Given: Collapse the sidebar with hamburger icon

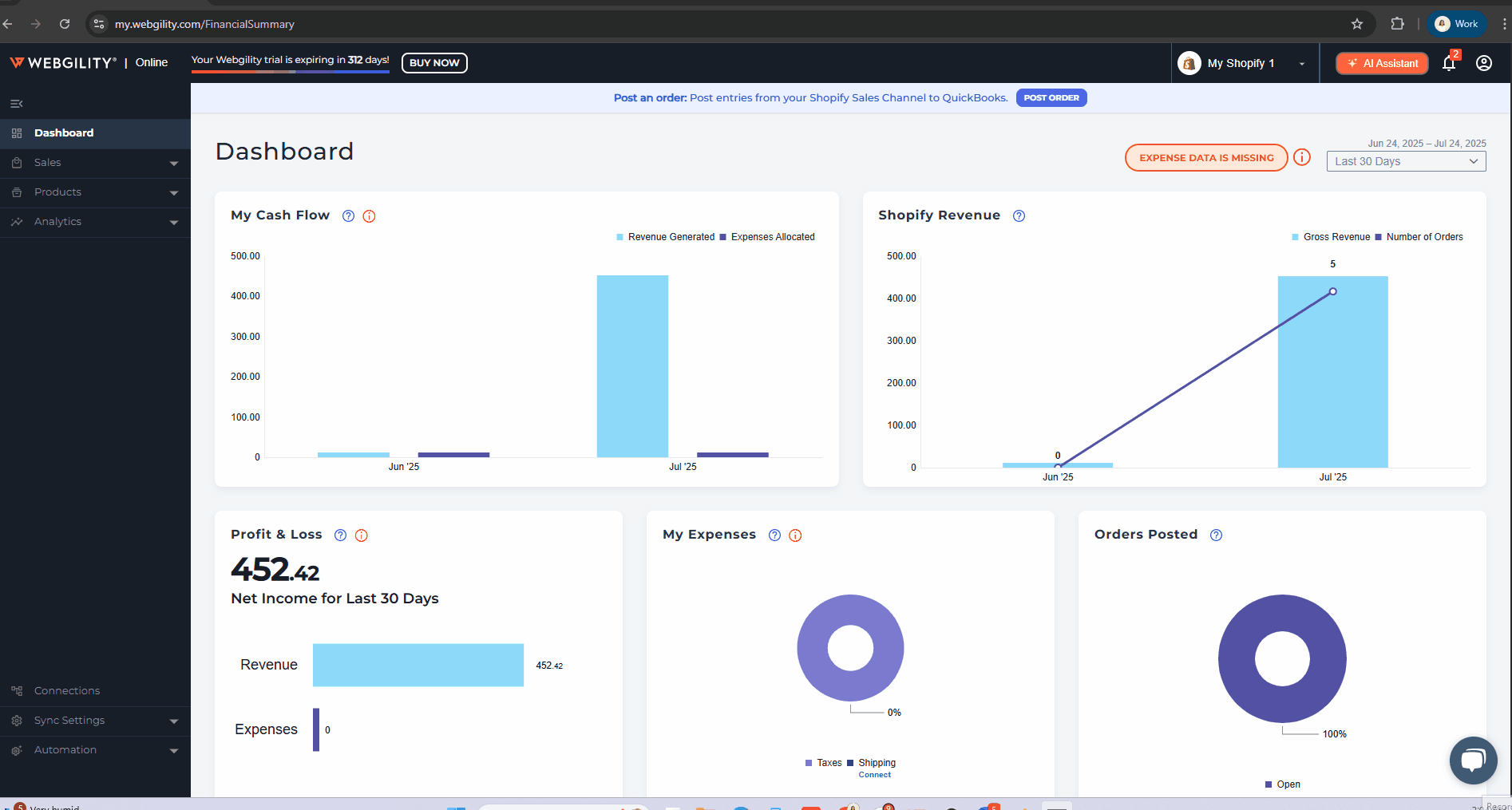Looking at the screenshot, I should 16,104.
